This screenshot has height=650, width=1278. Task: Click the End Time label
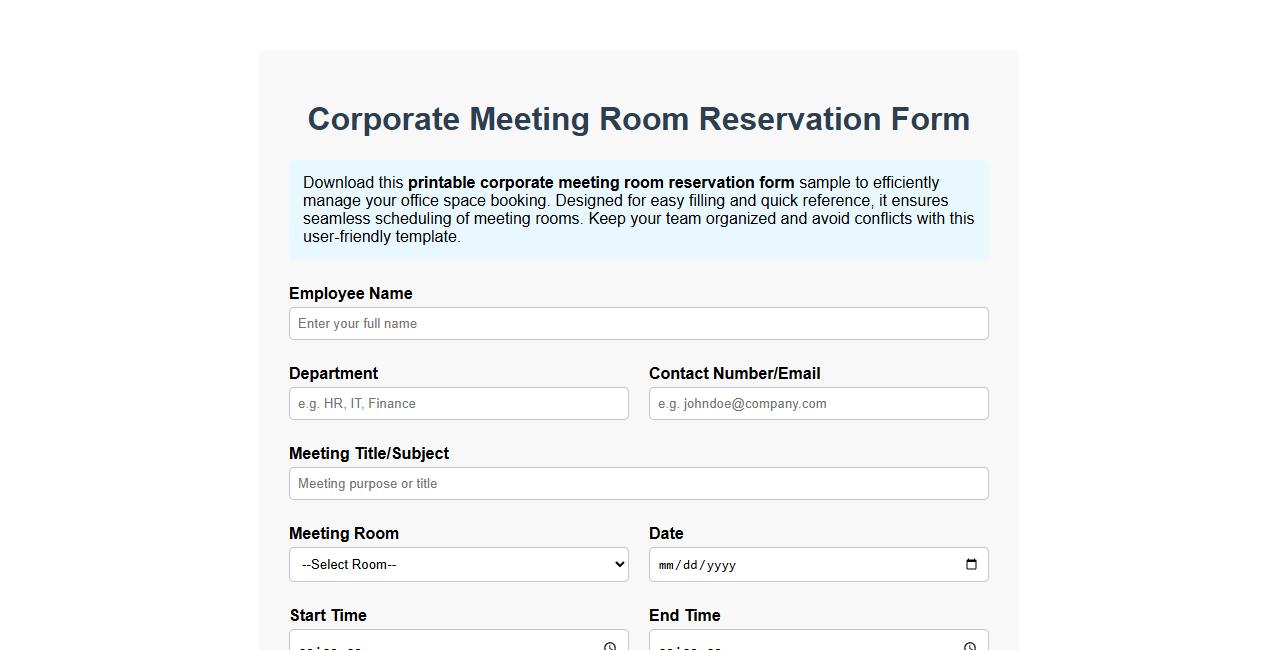(x=685, y=615)
